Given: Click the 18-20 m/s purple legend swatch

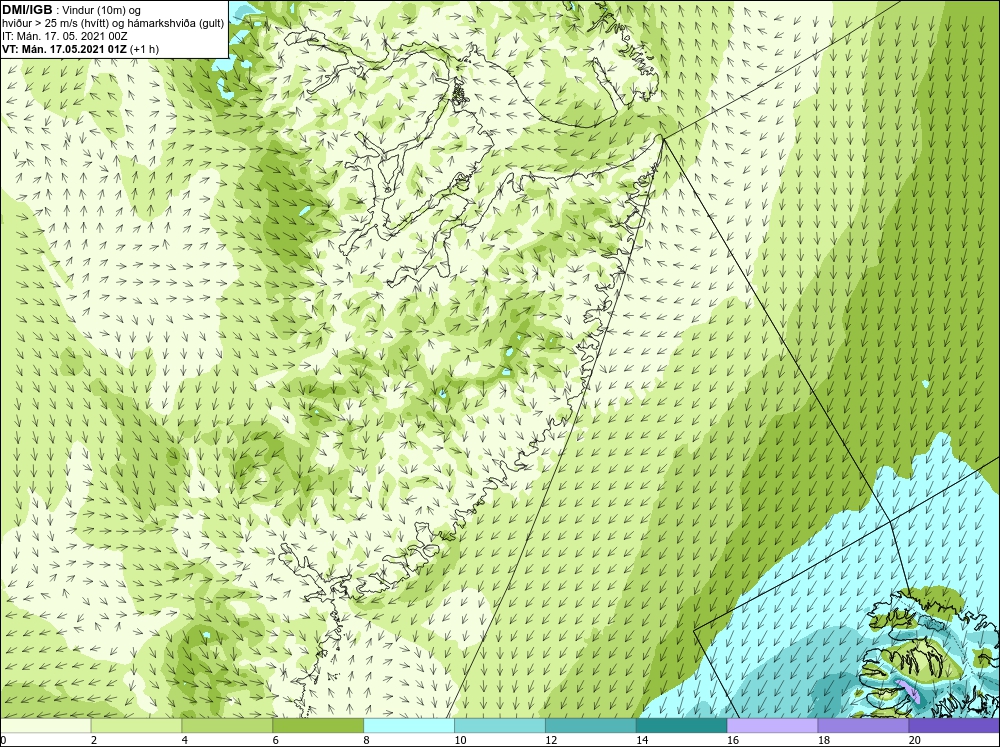Looking at the screenshot, I should click(x=864, y=726).
